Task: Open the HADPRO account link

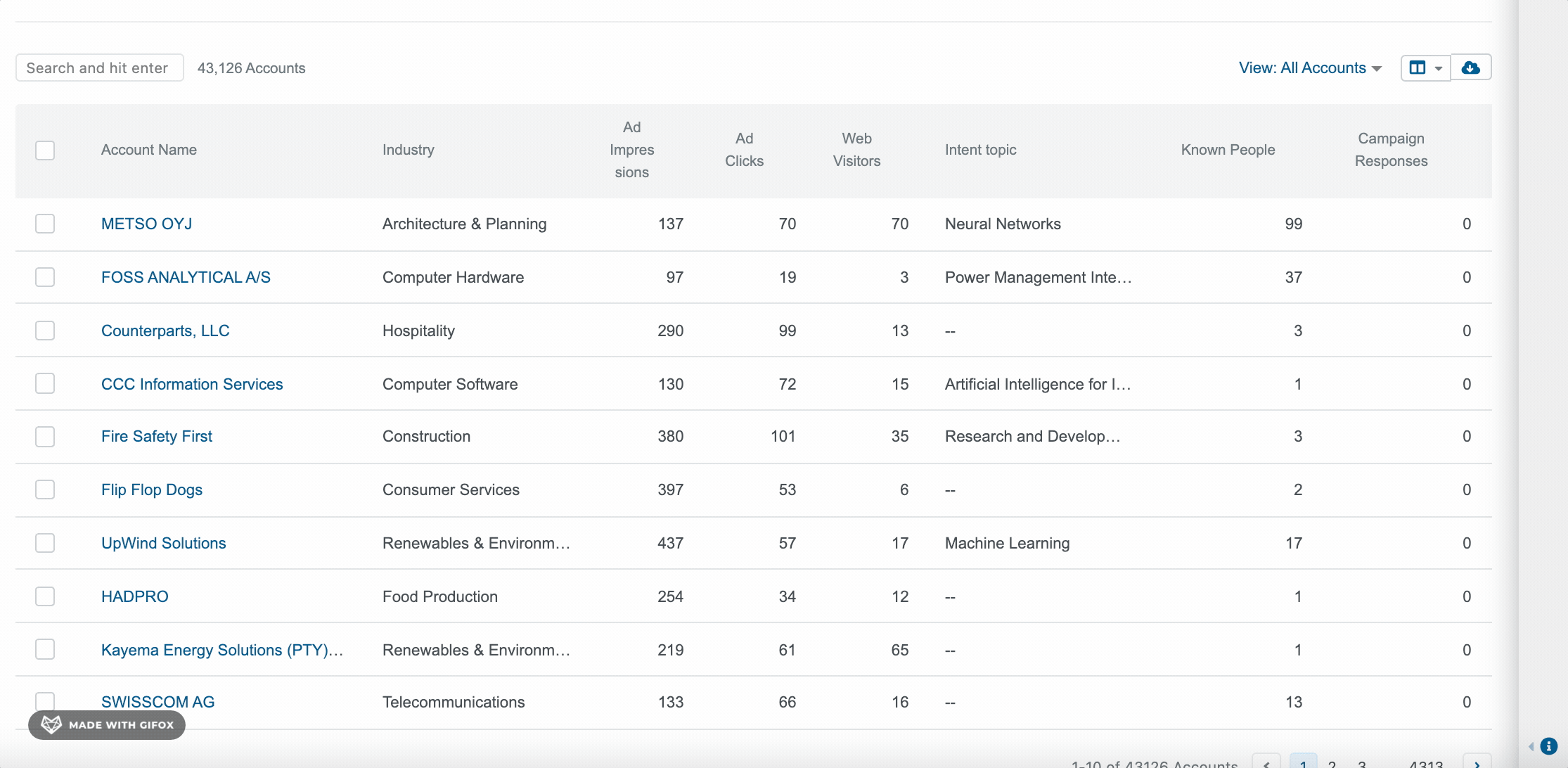Action: pyautogui.click(x=135, y=596)
